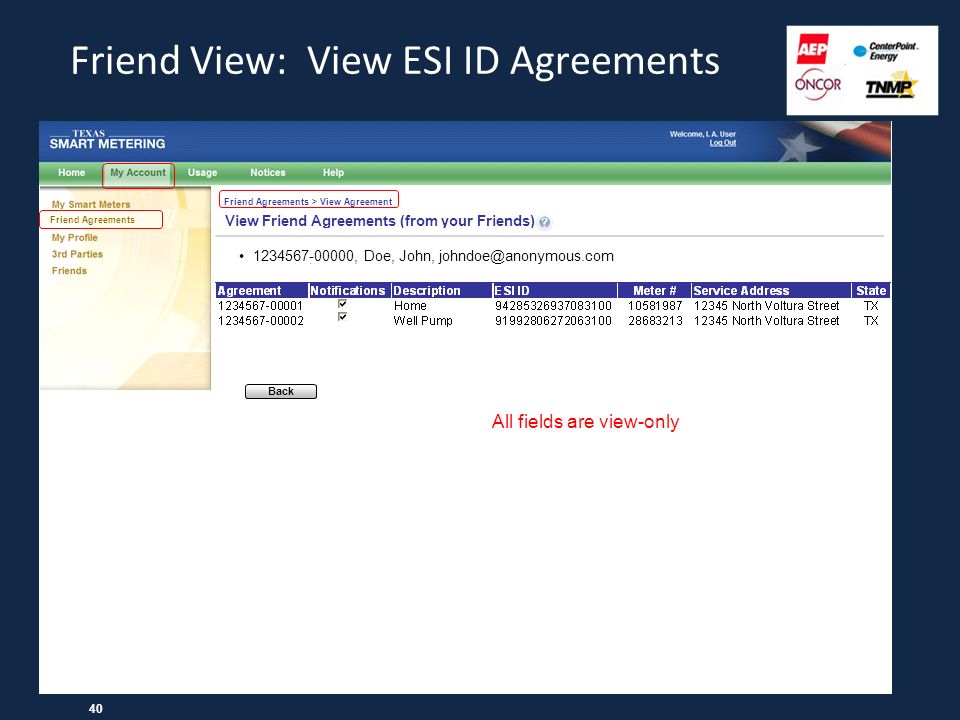Click TX state in the Home row
This screenshot has width=960, height=720.
[x=871, y=306]
